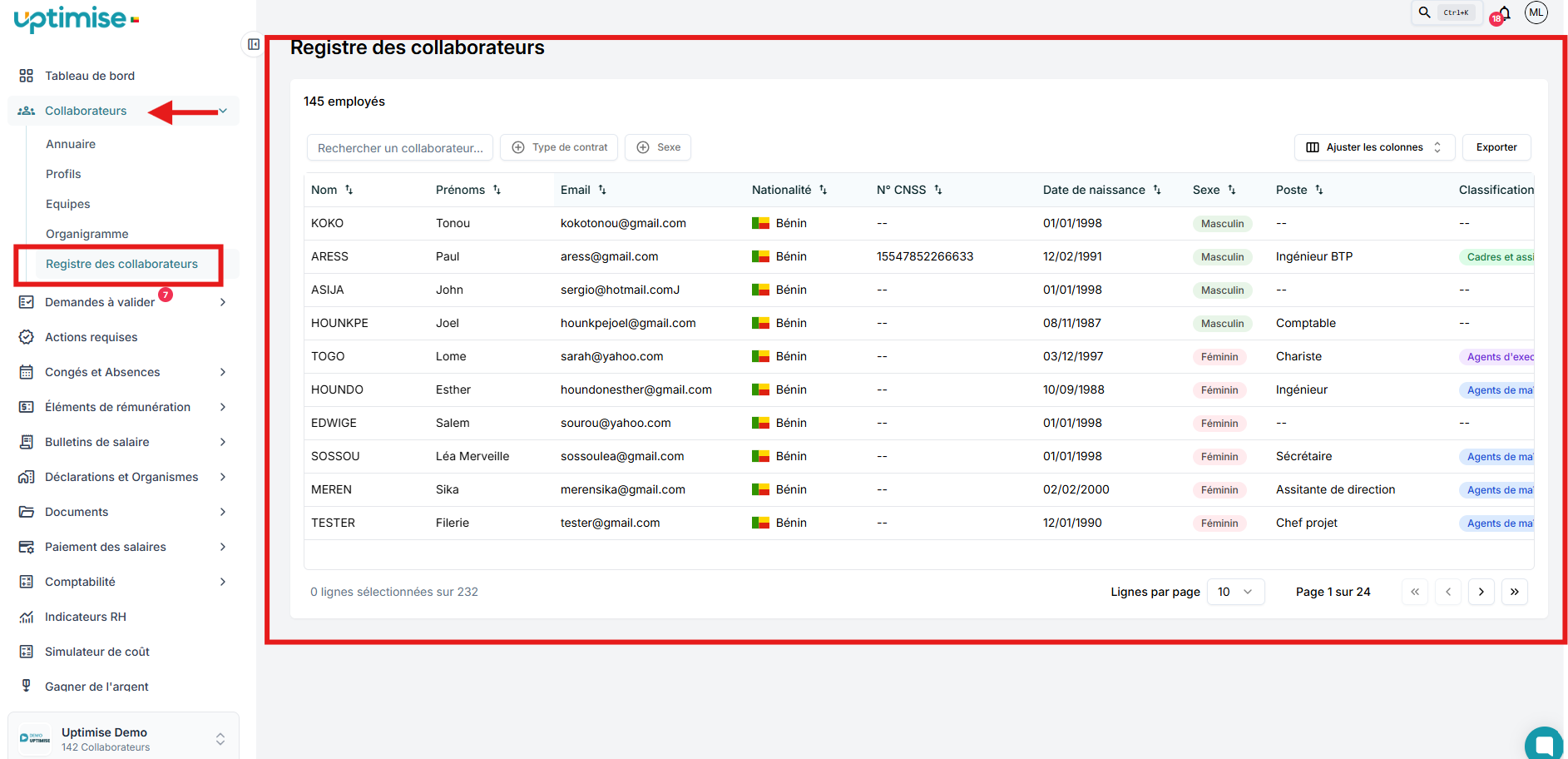Open the Annuaire submenu item
Image resolution: width=1568 pixels, height=759 pixels.
(71, 144)
